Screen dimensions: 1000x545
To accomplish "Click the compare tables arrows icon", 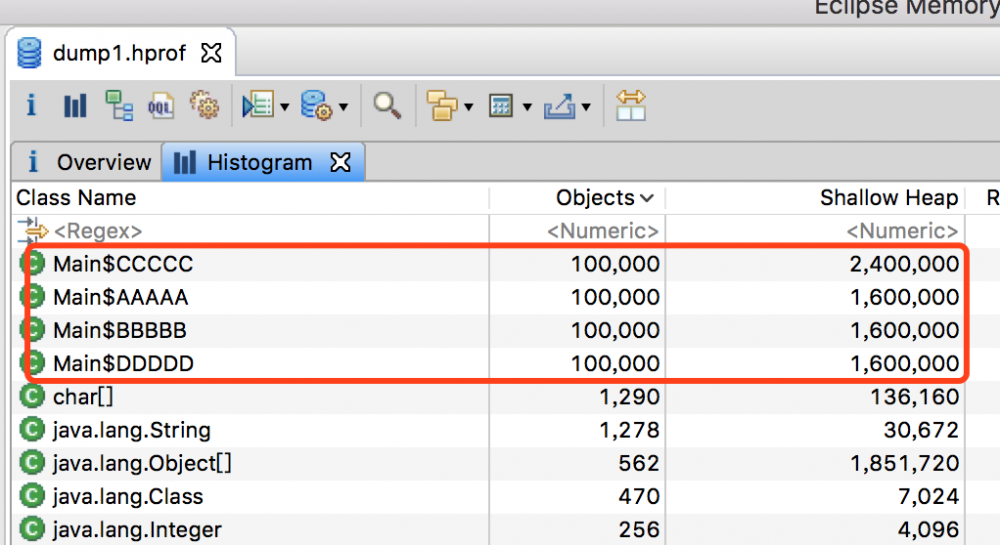I will [631, 105].
